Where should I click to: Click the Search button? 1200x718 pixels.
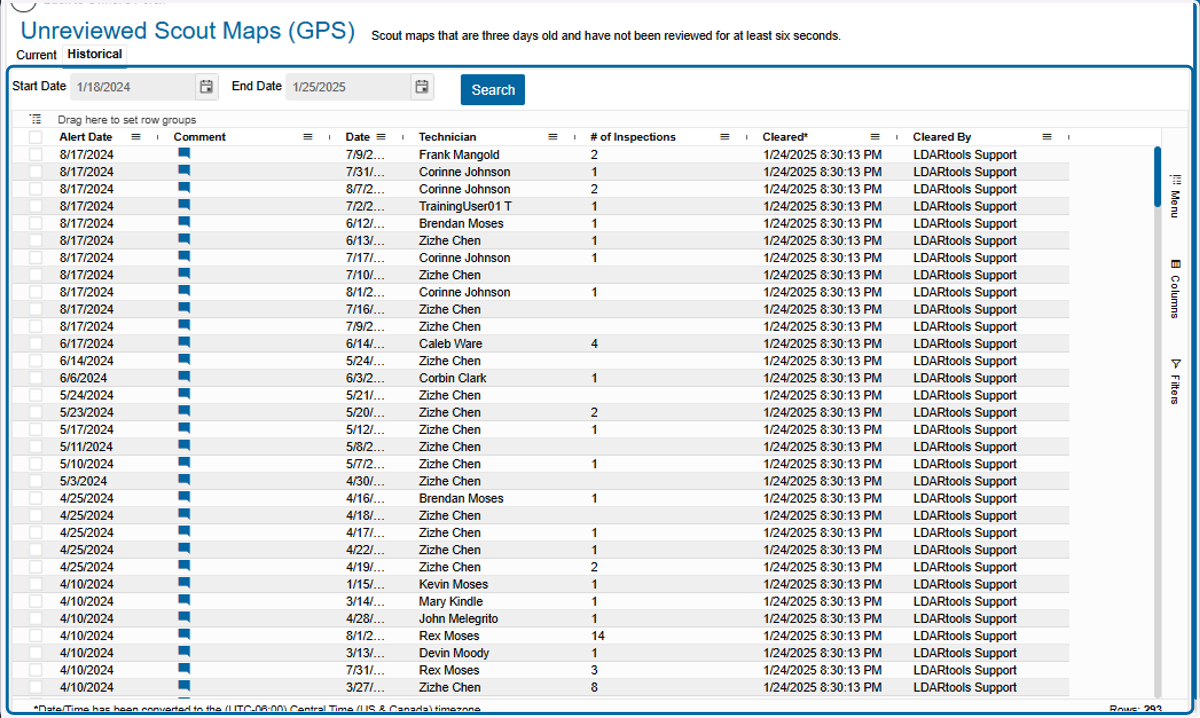(x=493, y=90)
